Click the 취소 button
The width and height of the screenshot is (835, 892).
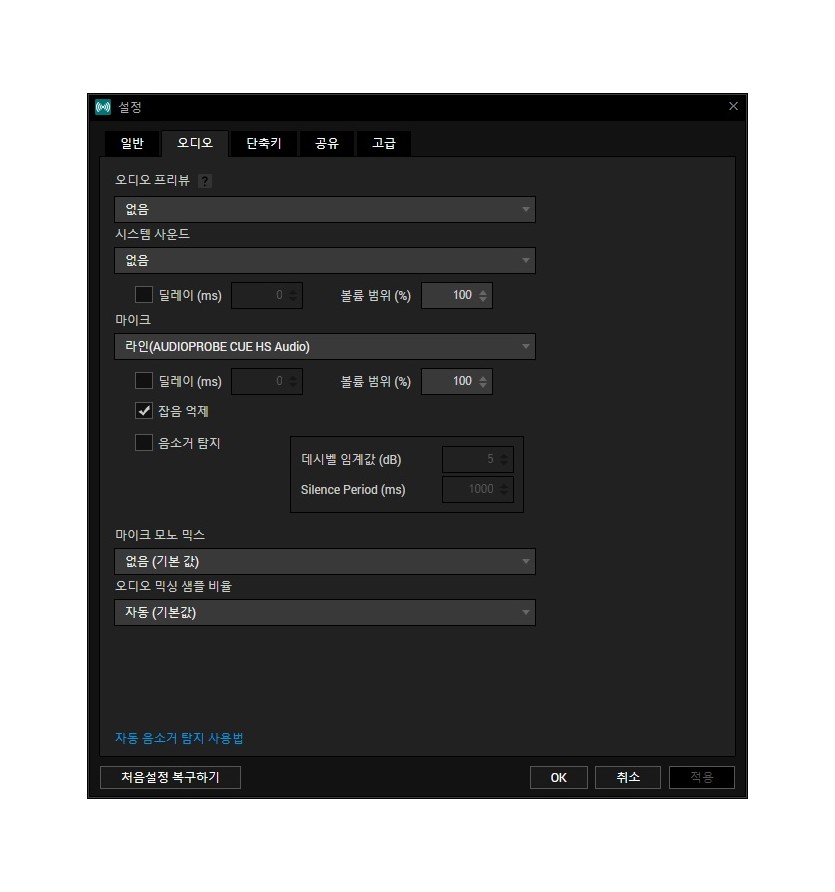click(628, 777)
